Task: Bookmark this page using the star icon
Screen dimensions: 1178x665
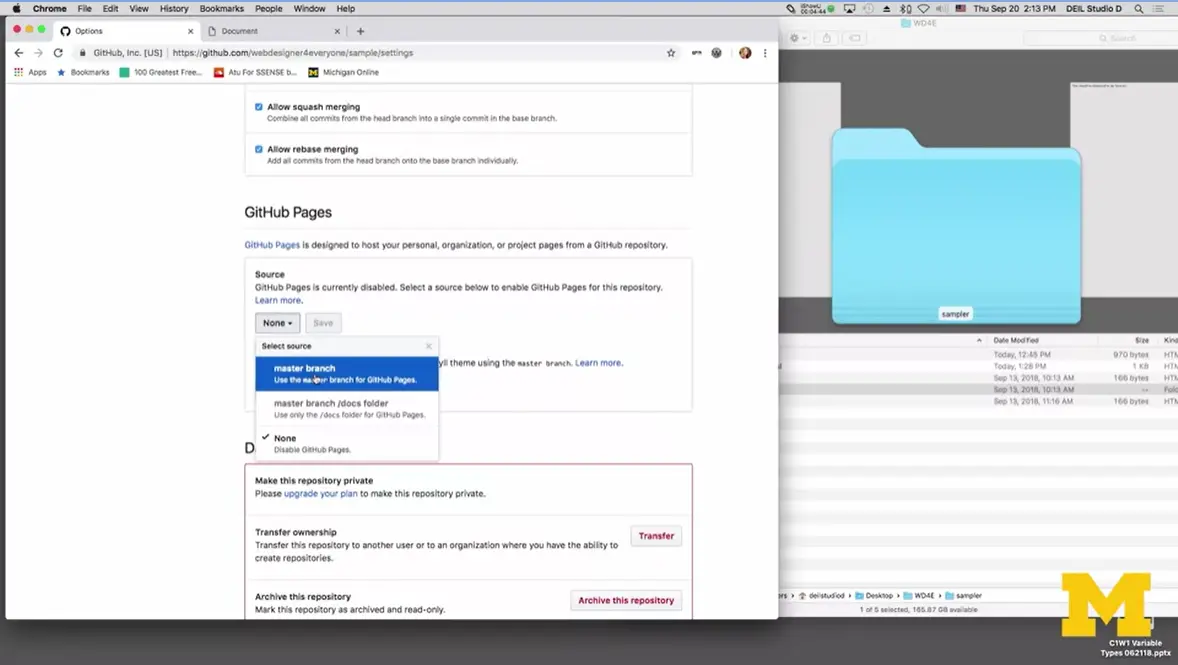Action: [671, 52]
